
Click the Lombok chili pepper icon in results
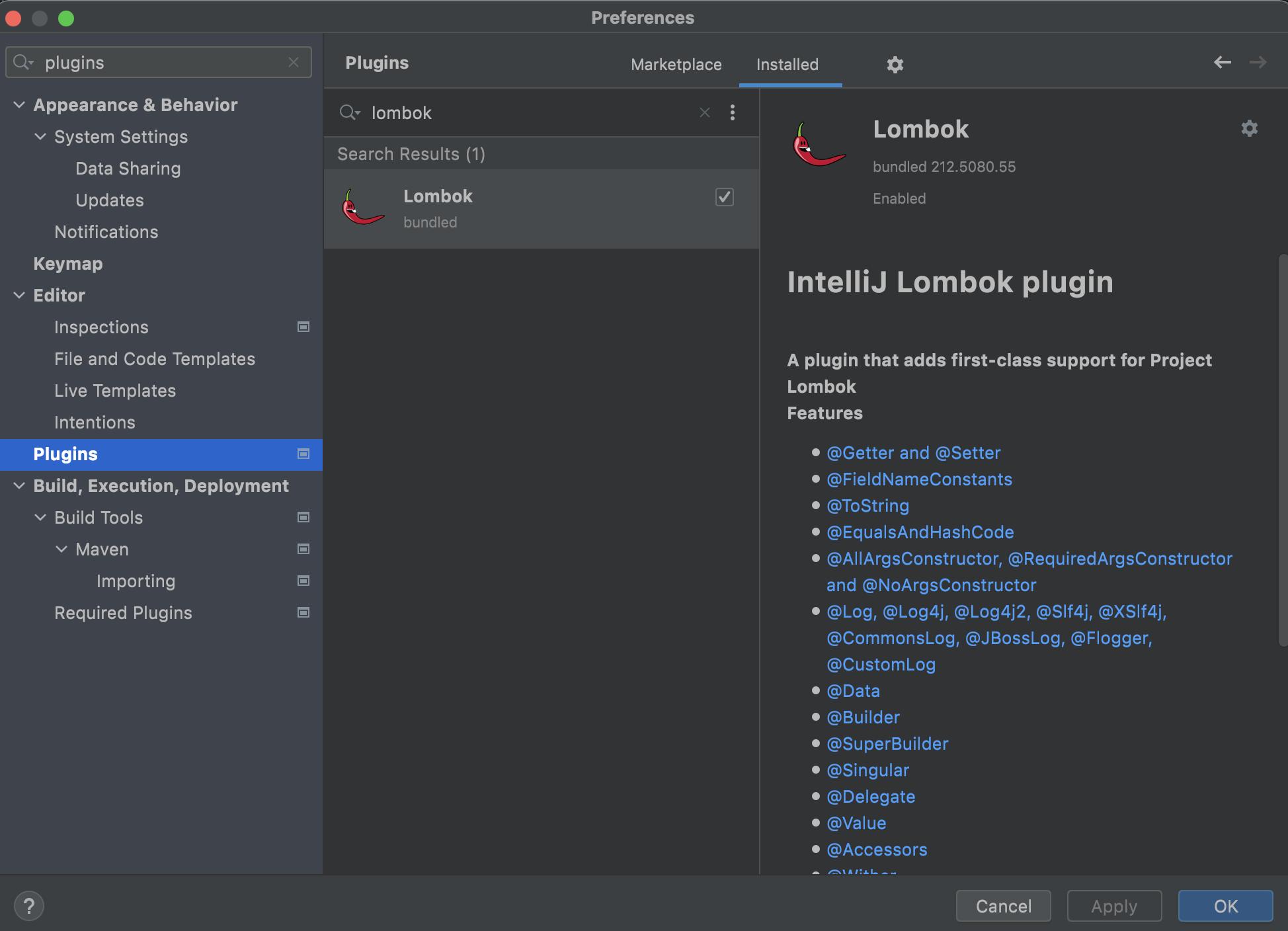tap(363, 208)
